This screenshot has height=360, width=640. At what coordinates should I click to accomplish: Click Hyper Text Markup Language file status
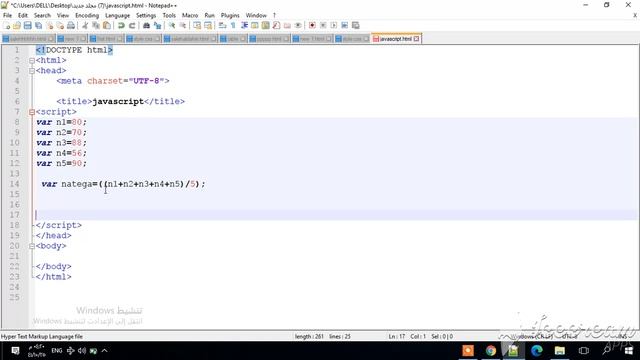(42, 337)
